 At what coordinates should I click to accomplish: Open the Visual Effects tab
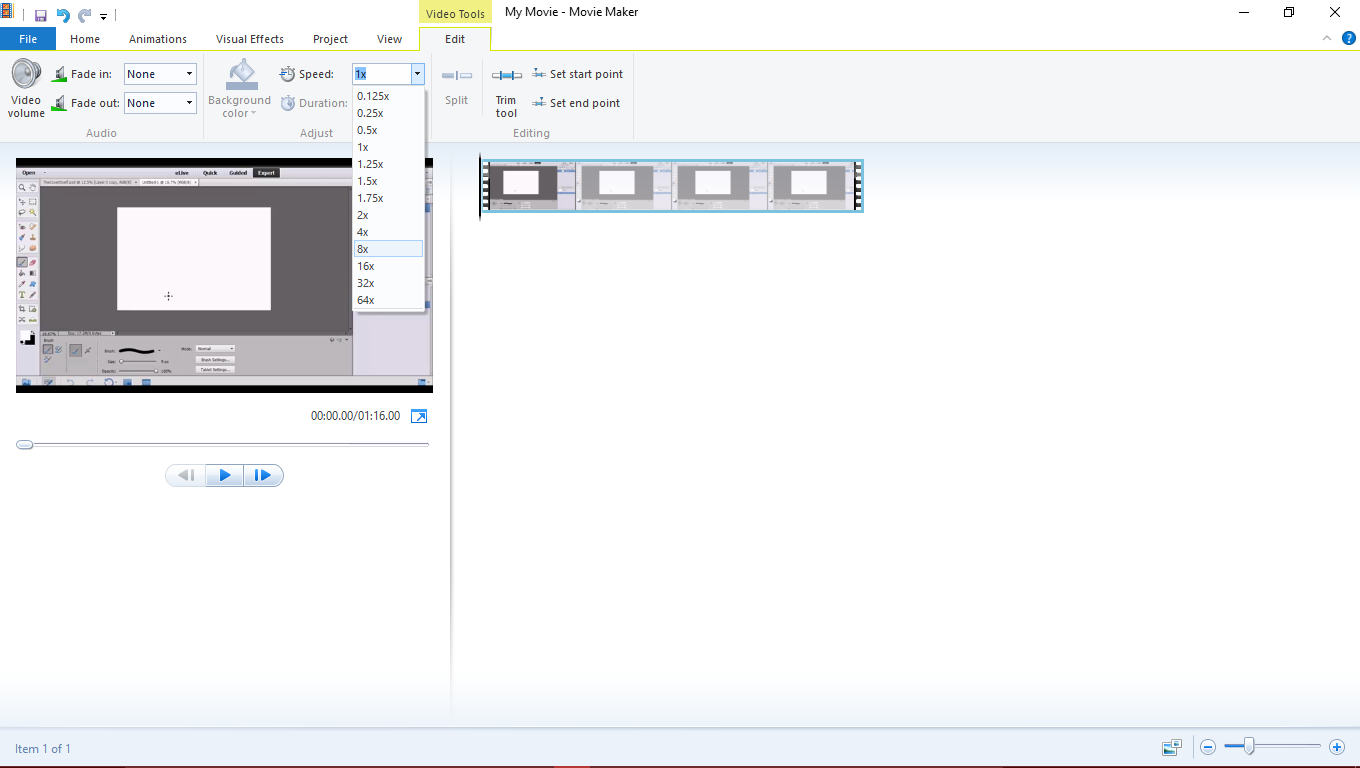[250, 39]
